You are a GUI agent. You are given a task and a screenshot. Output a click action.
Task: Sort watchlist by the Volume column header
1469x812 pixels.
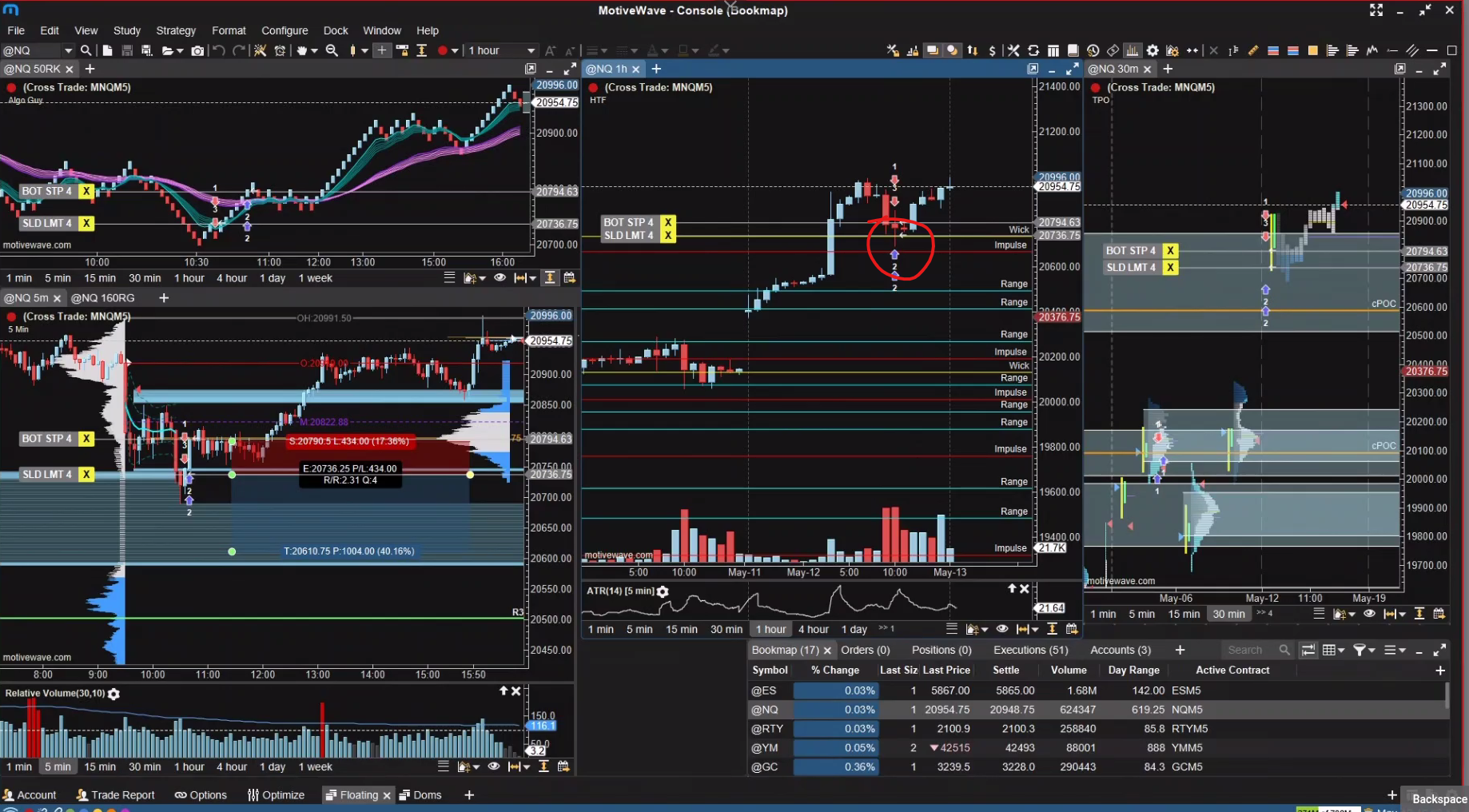(1068, 670)
